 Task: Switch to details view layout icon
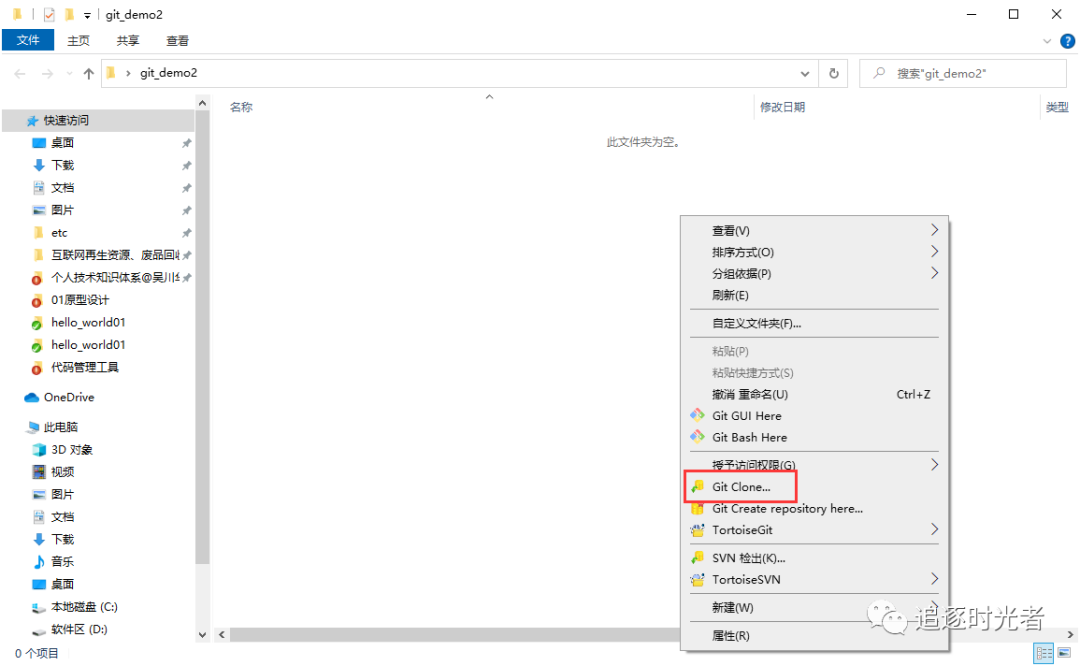click(x=1044, y=652)
